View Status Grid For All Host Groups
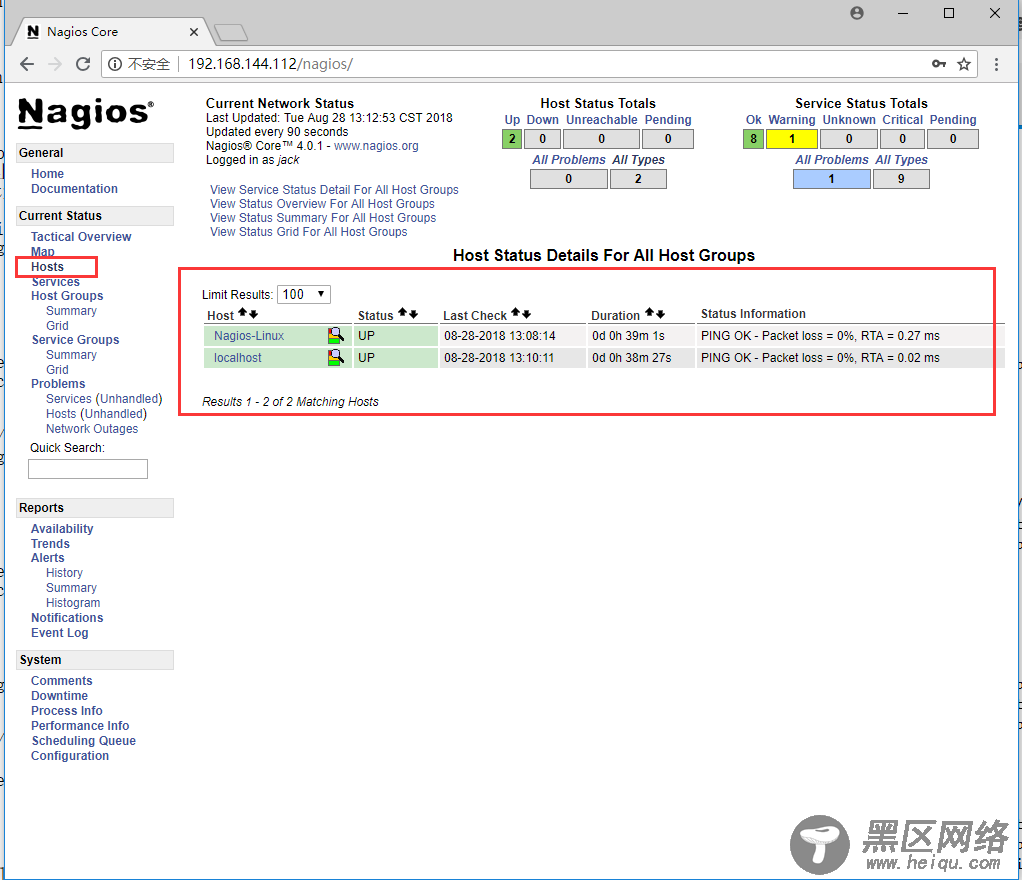Viewport: 1022px width, 880px height. [x=308, y=231]
